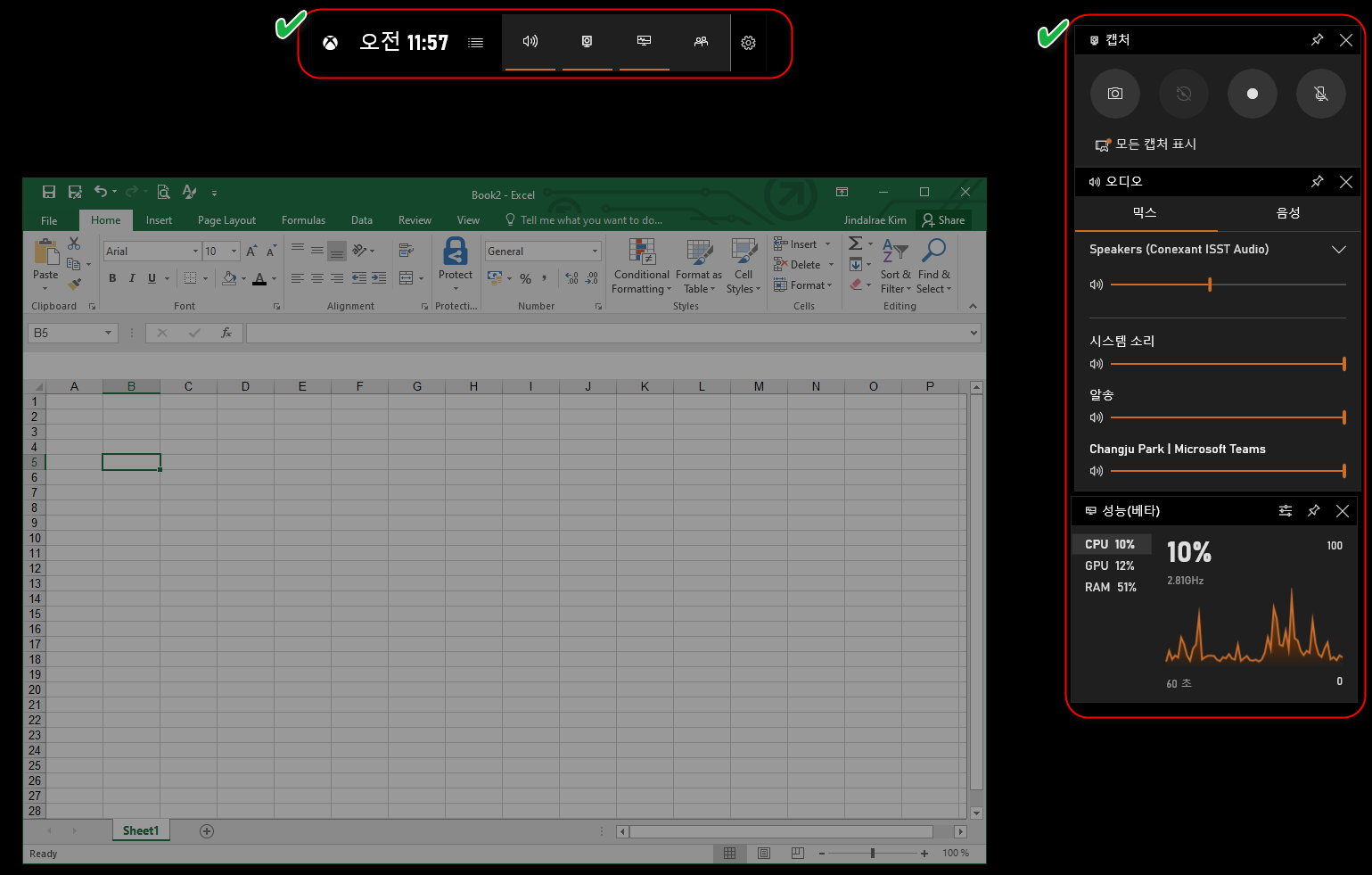This screenshot has width=1372, height=875.
Task: Open performance widget options icon
Action: pos(1286,511)
